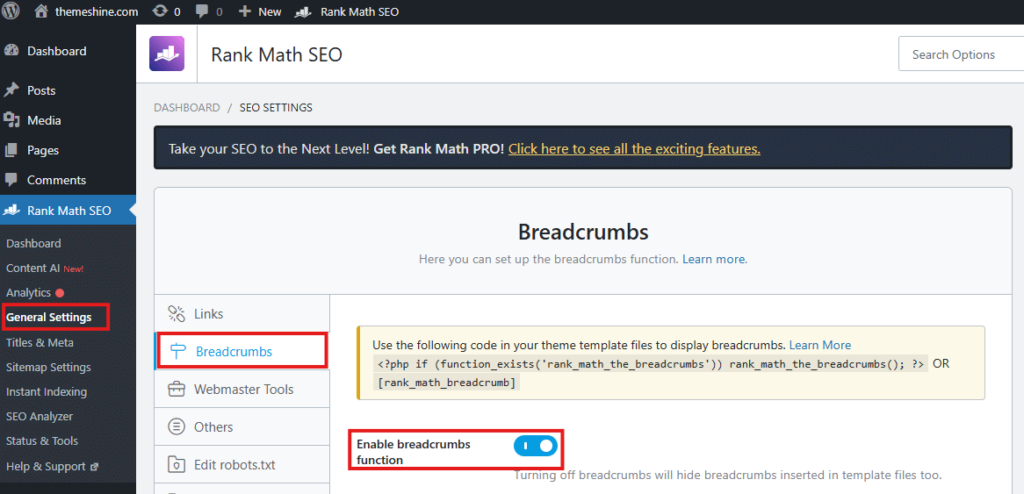
Task: Click the Webmaster Tools briefcase icon
Action: [x=176, y=389]
